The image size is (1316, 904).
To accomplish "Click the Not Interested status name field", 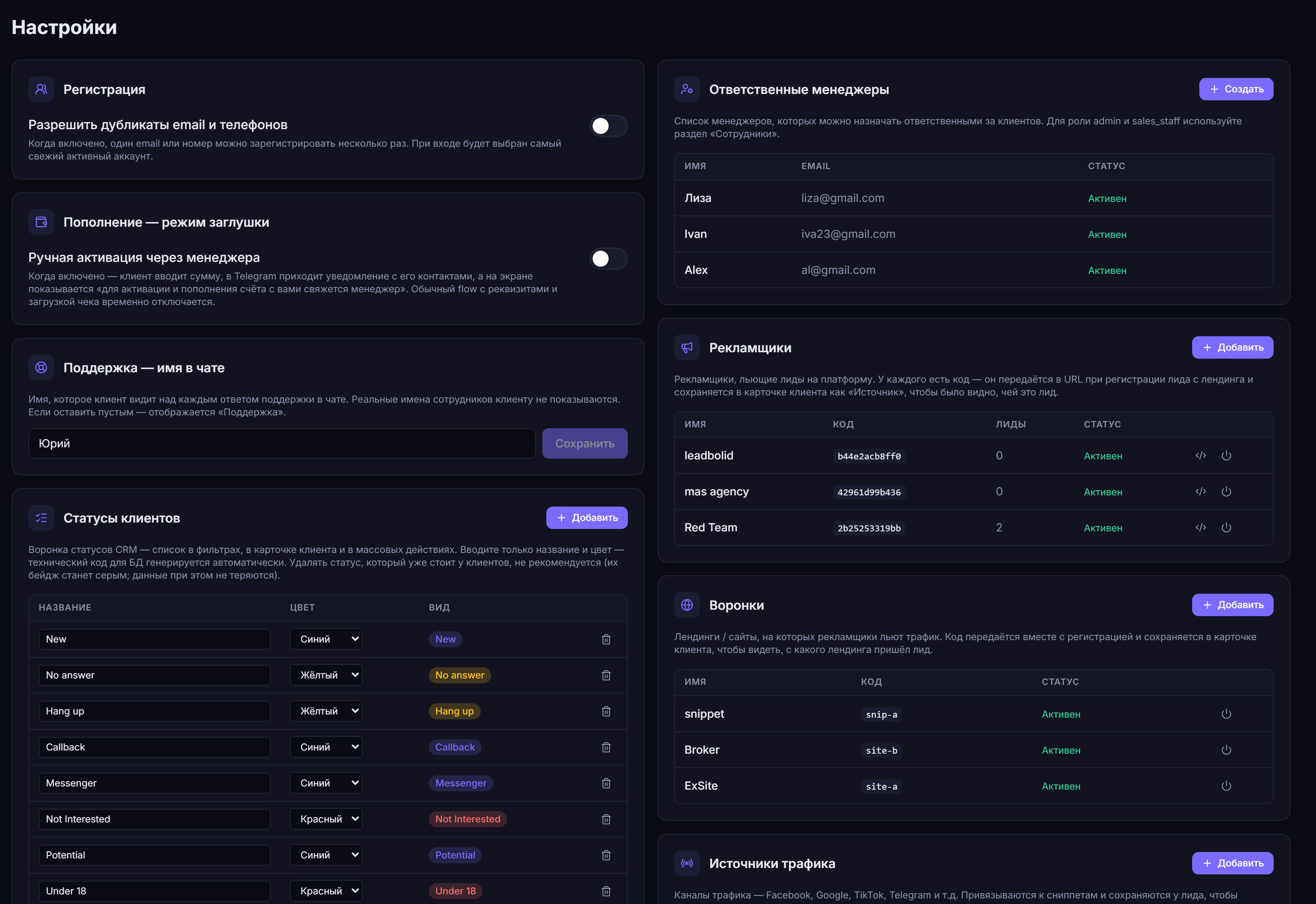I will [x=154, y=819].
